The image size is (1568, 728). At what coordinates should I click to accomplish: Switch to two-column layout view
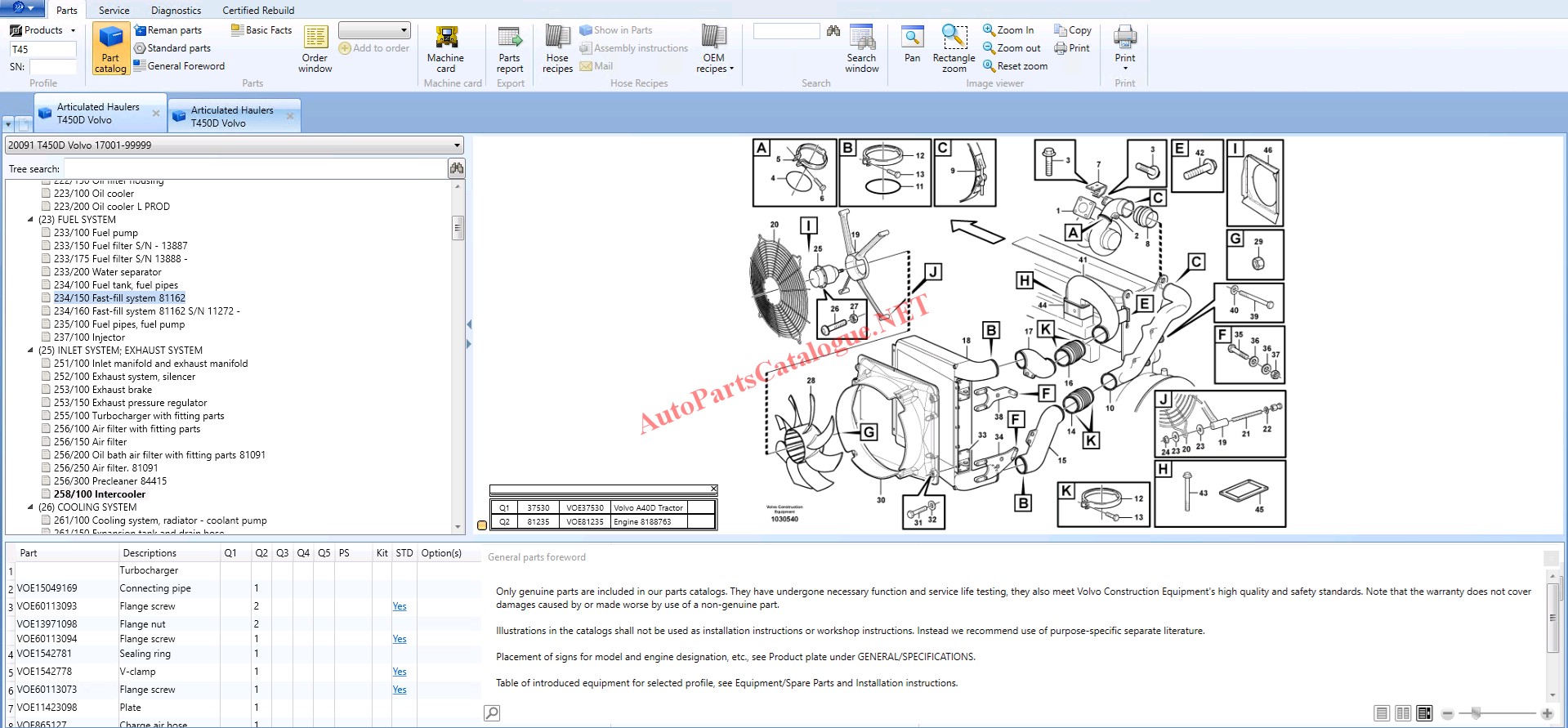(x=1403, y=713)
